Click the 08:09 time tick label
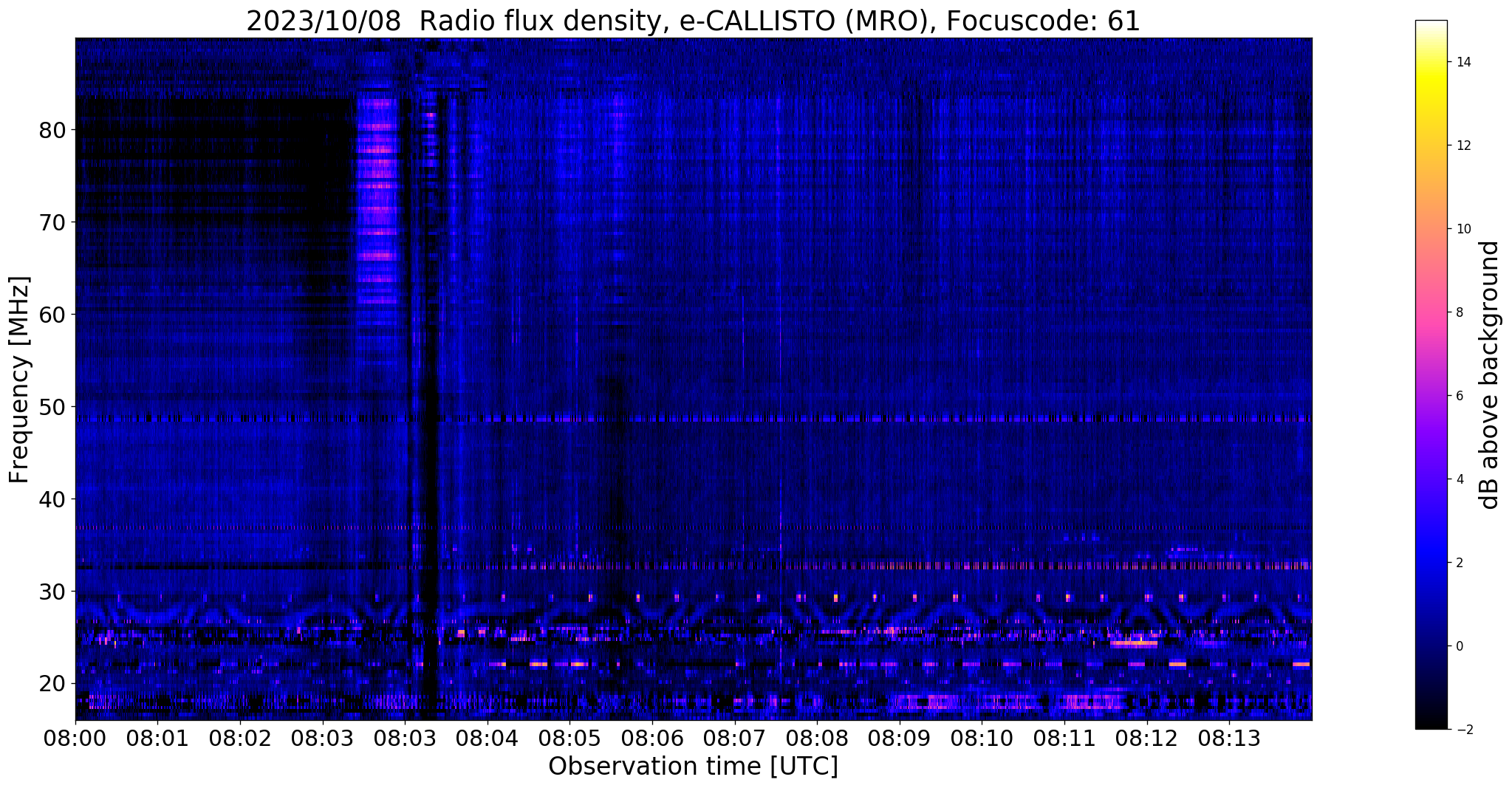 [x=899, y=738]
